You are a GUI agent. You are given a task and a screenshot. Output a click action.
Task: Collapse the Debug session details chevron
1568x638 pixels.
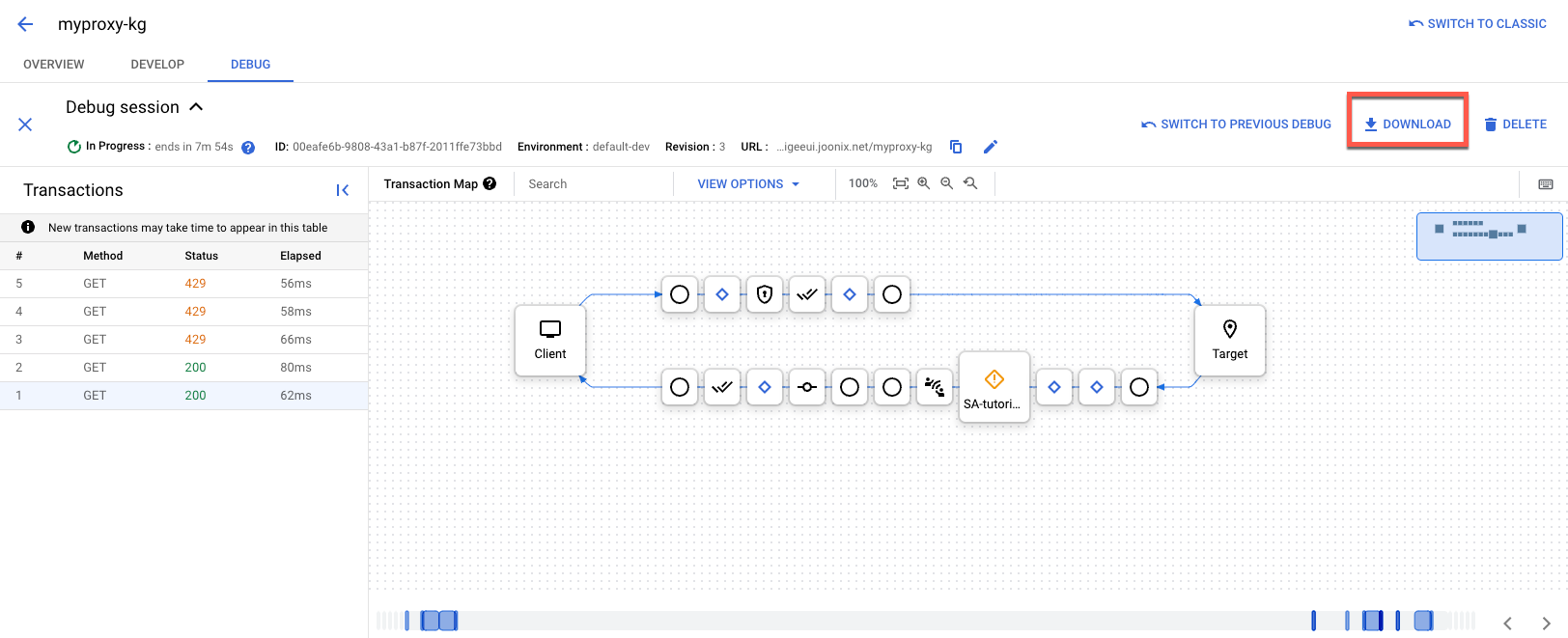[196, 107]
